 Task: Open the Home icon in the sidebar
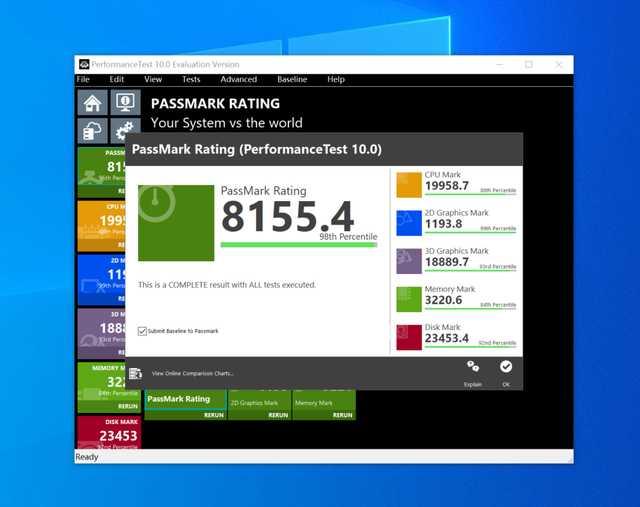point(93,103)
